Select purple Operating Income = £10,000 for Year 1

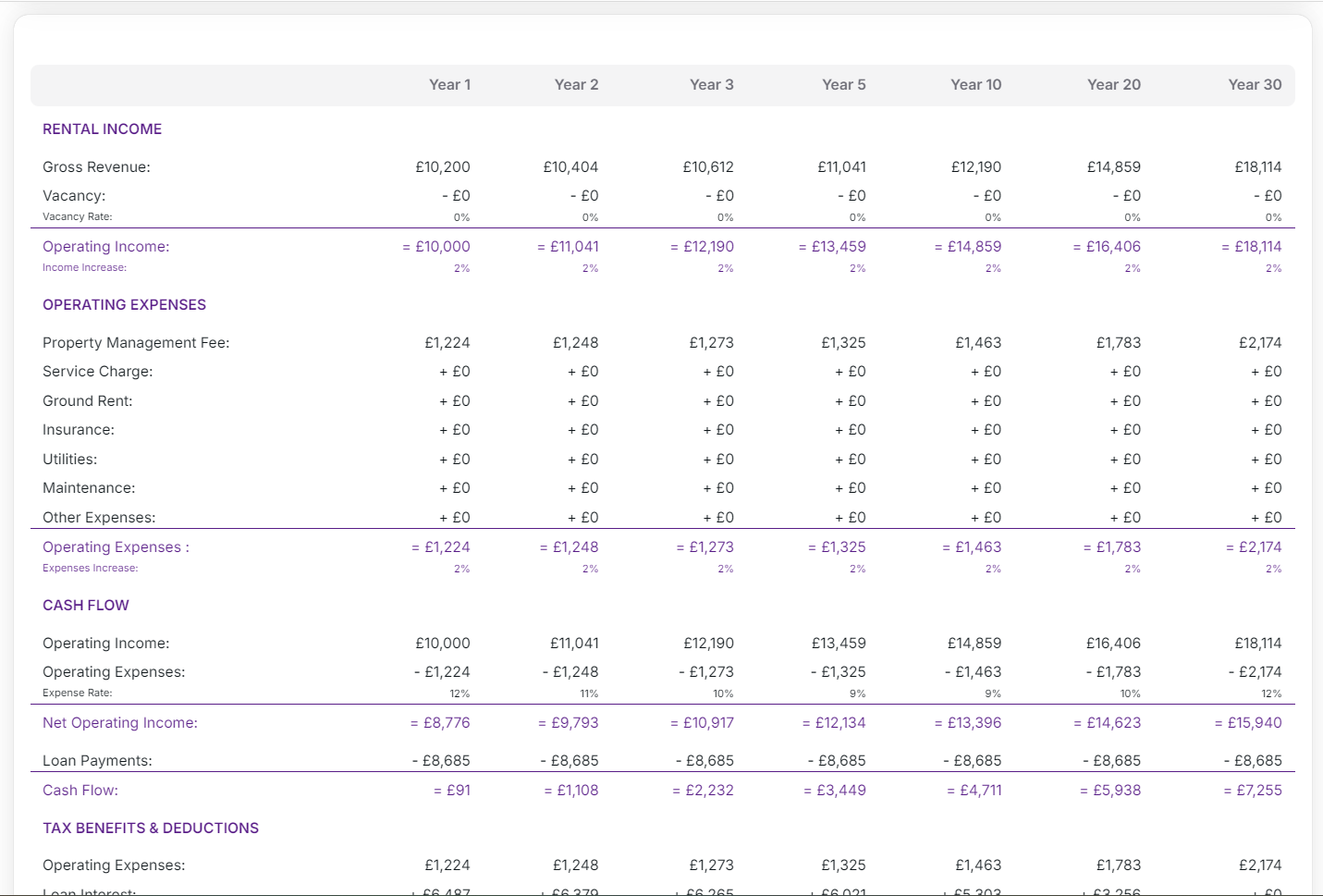click(436, 247)
